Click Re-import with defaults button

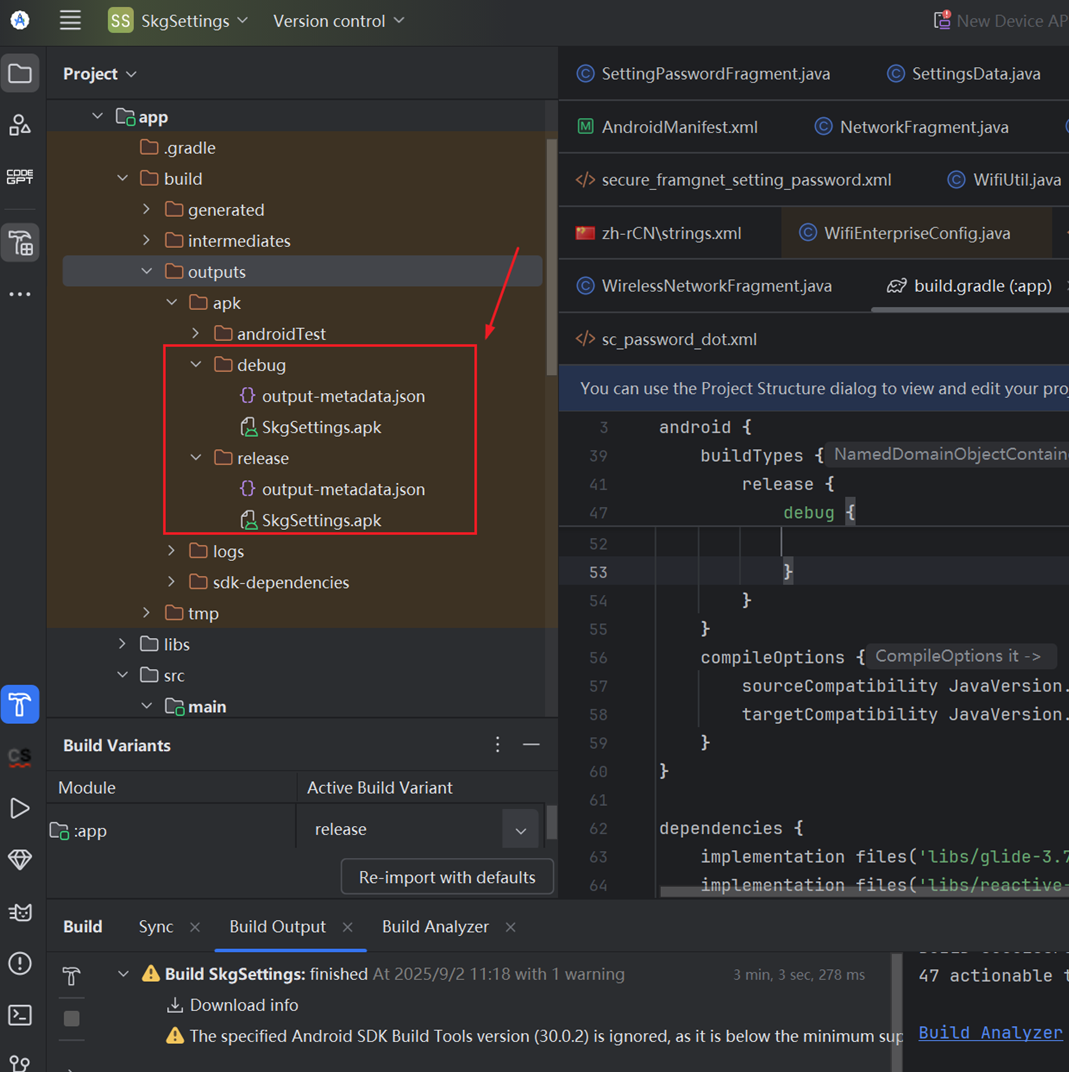pyautogui.click(x=447, y=877)
